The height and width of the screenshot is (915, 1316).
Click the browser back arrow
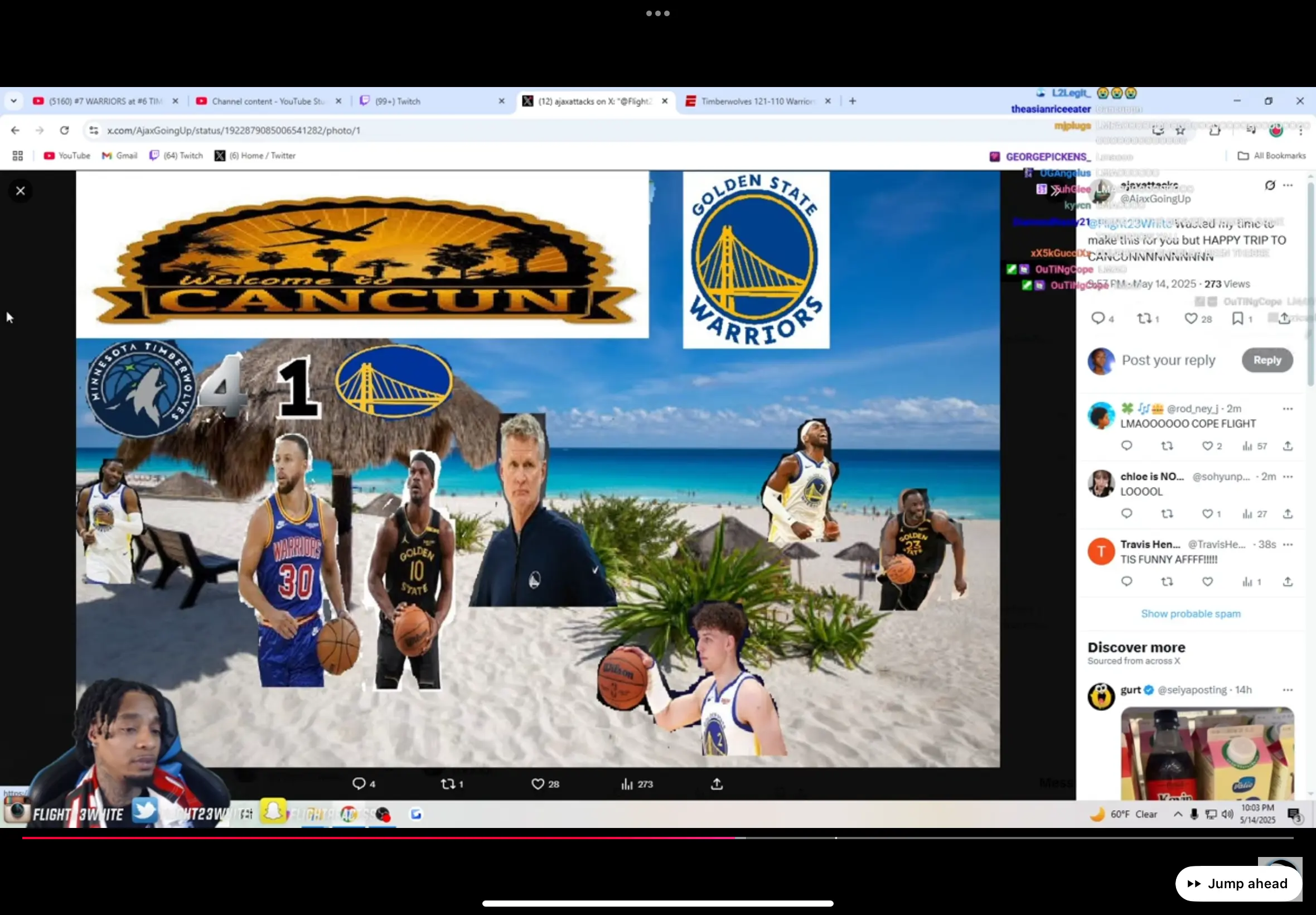[15, 131]
